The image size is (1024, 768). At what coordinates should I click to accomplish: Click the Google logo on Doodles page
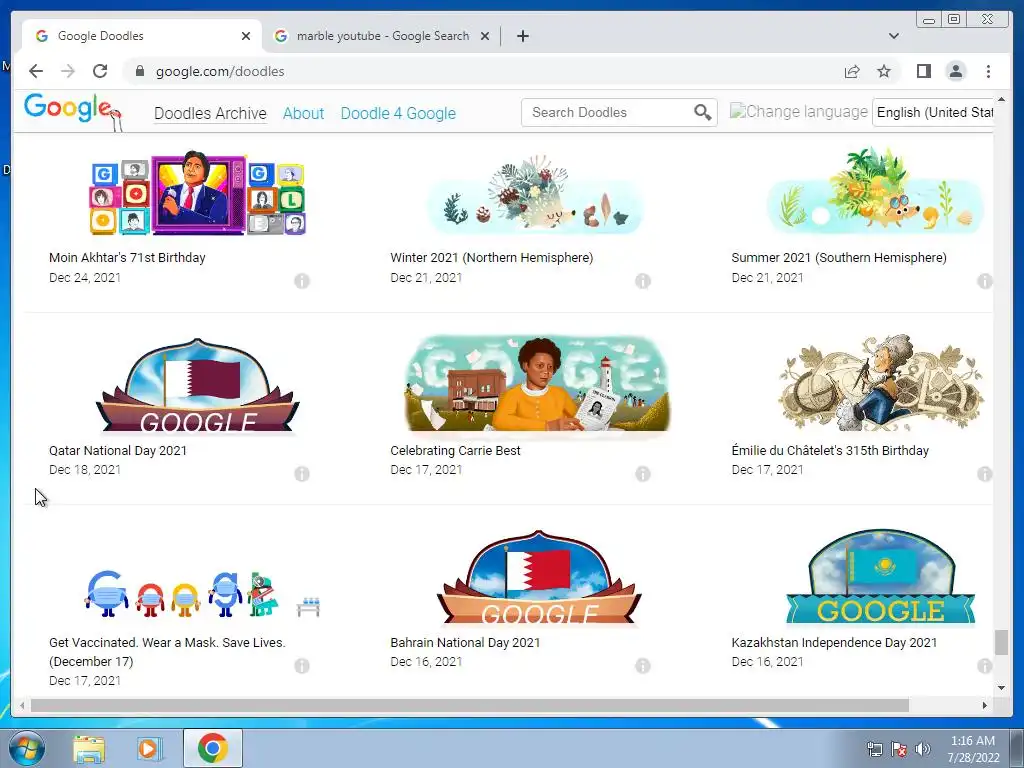coord(71,110)
